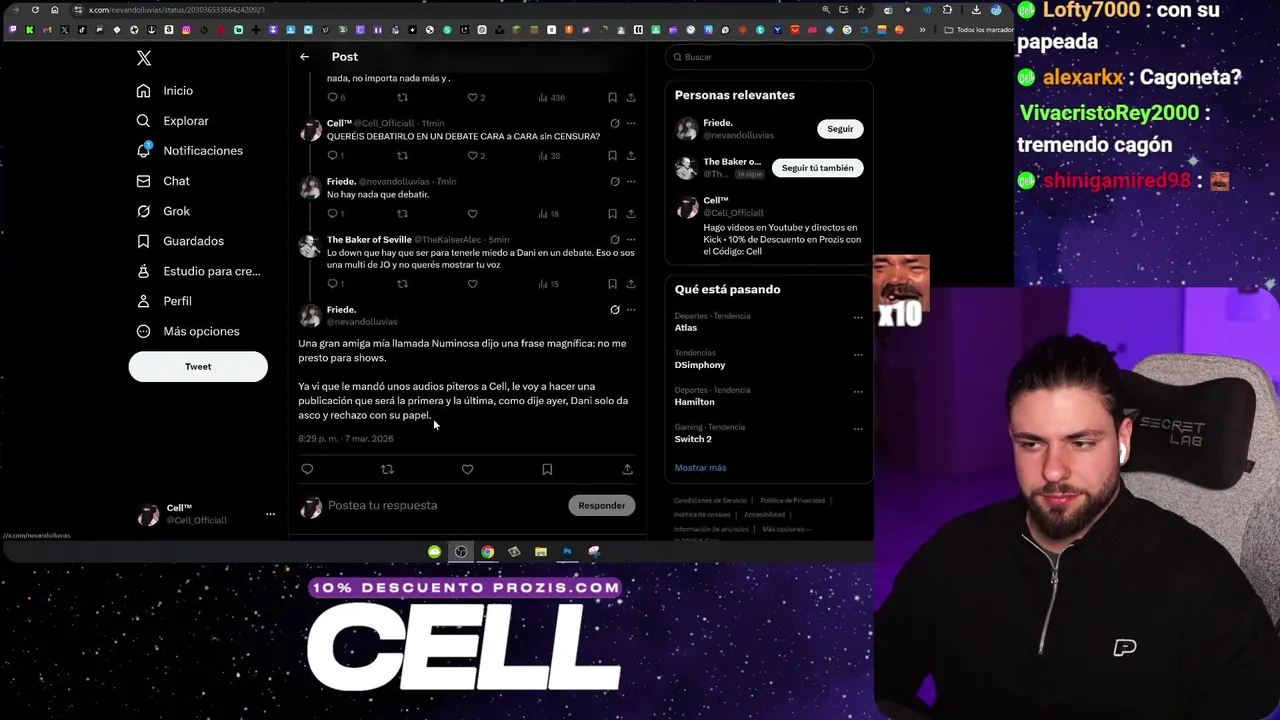This screenshot has width=1280, height=720.
Task: Click Mostrar más under trends
Action: click(700, 468)
